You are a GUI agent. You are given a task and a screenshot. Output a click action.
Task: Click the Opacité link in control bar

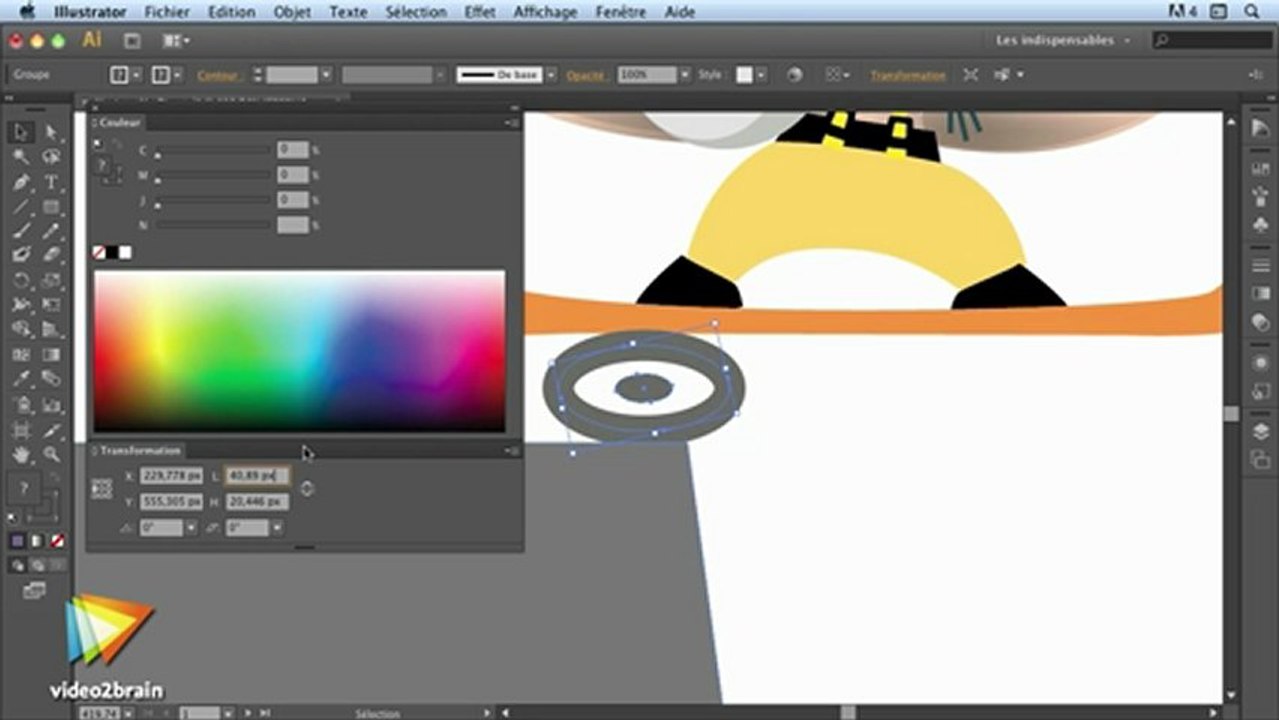pos(585,76)
